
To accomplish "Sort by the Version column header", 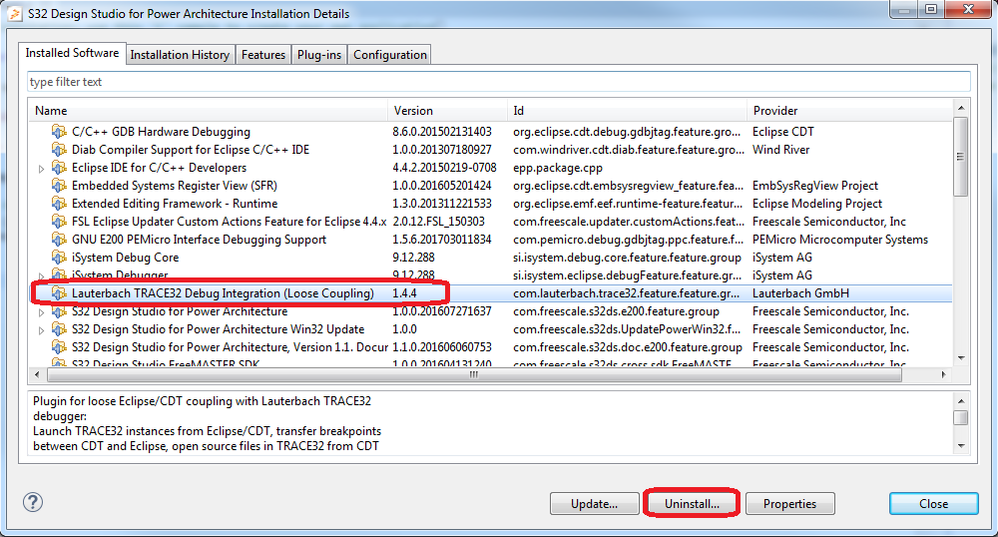I will point(447,111).
